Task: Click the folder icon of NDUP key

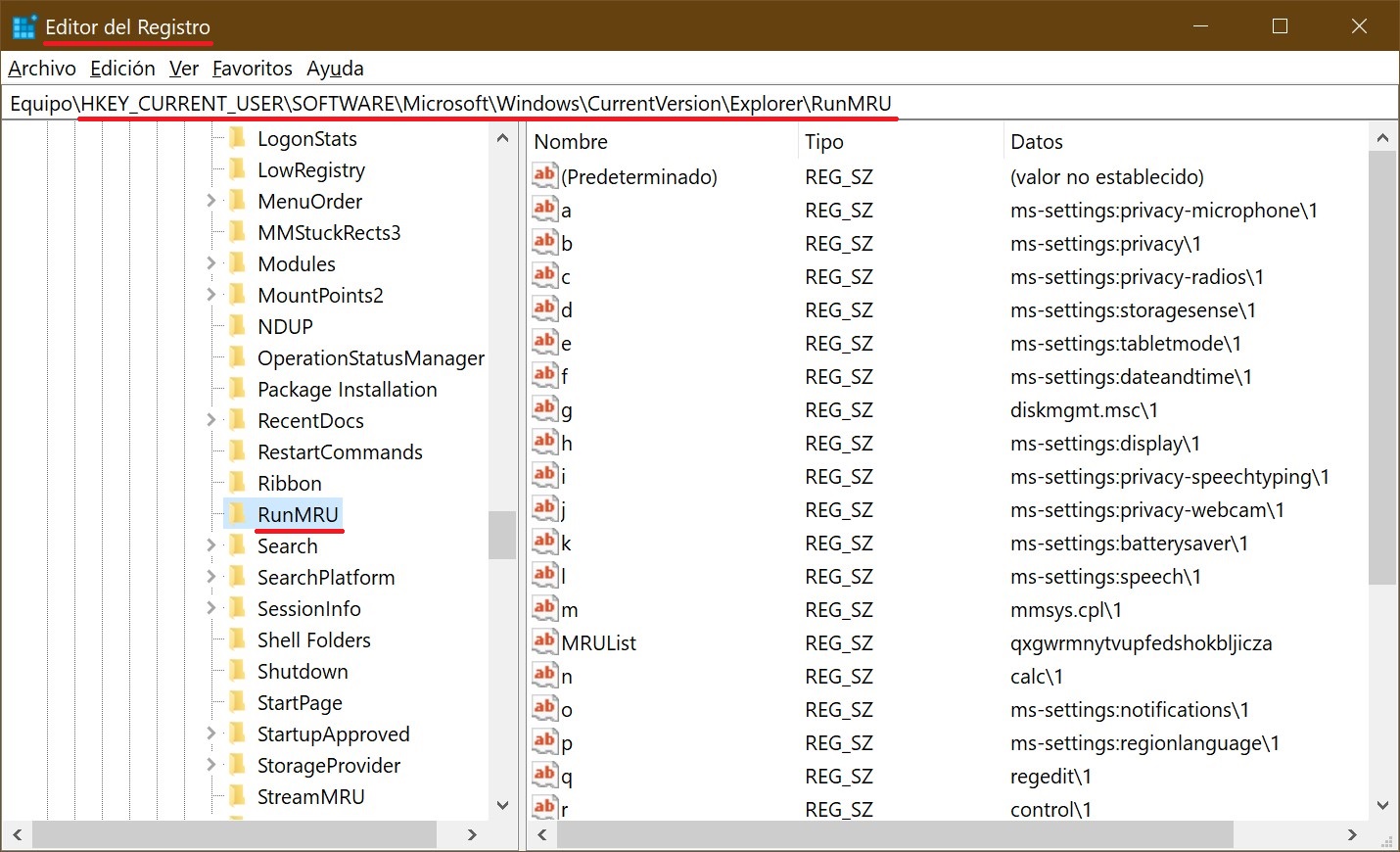Action: coord(237,325)
